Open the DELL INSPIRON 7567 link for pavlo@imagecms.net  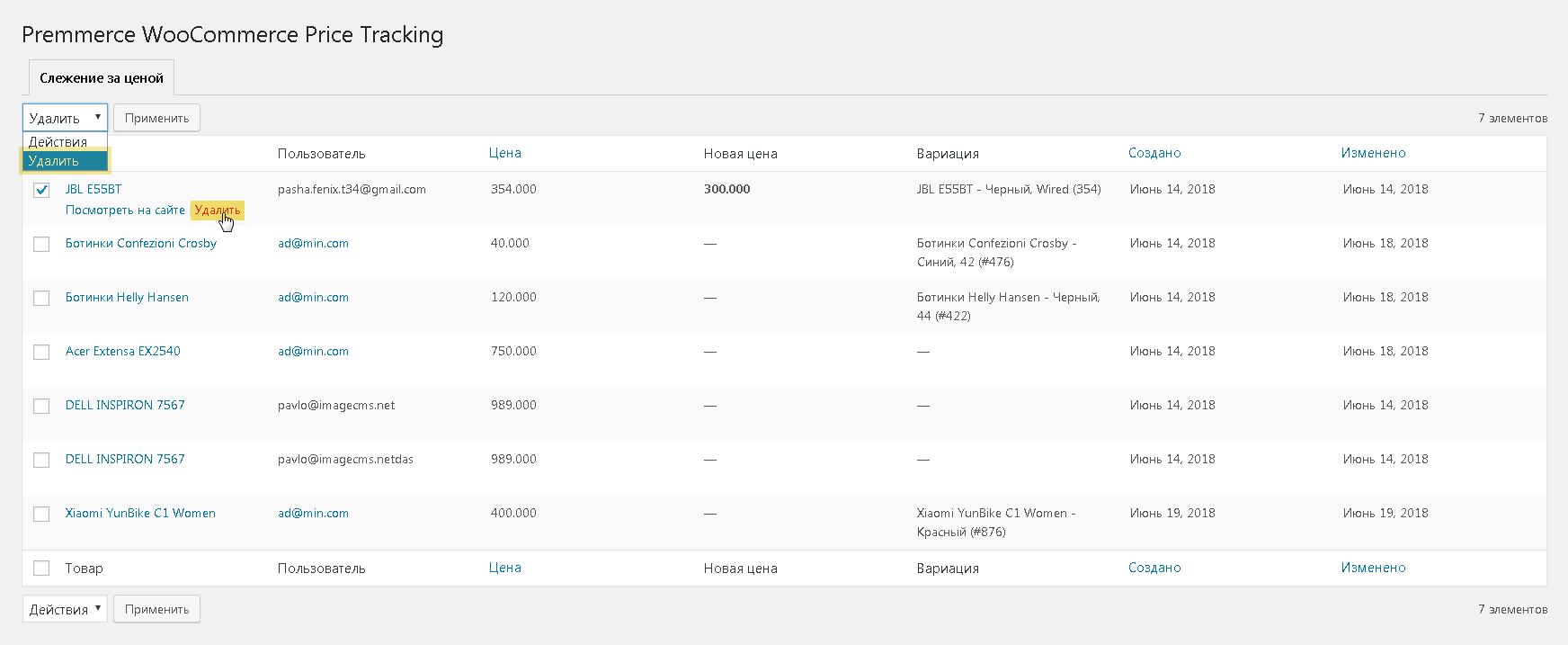point(125,405)
